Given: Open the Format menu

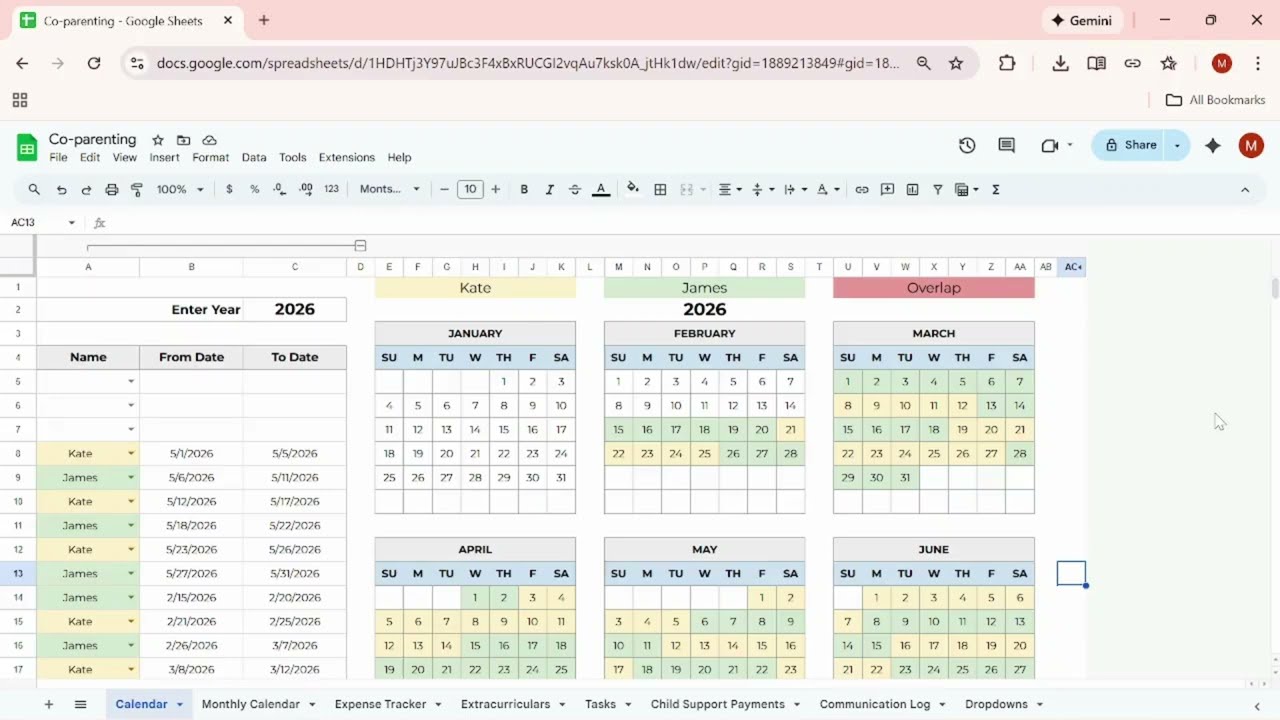Looking at the screenshot, I should [x=211, y=157].
